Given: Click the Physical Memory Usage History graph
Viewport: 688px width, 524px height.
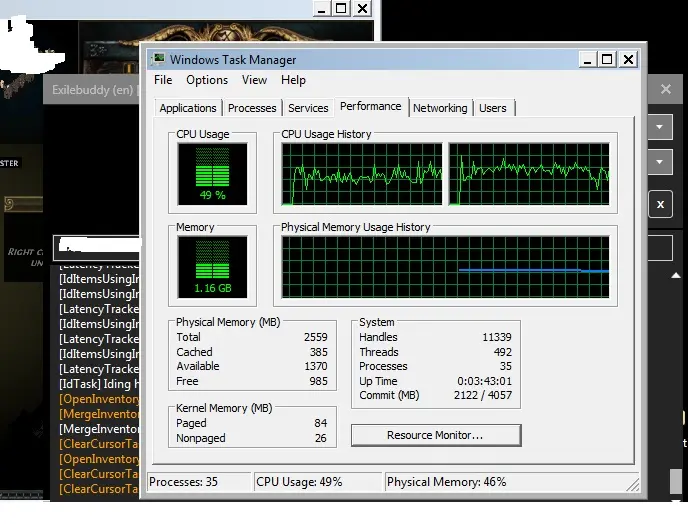Looking at the screenshot, I should coord(445,267).
